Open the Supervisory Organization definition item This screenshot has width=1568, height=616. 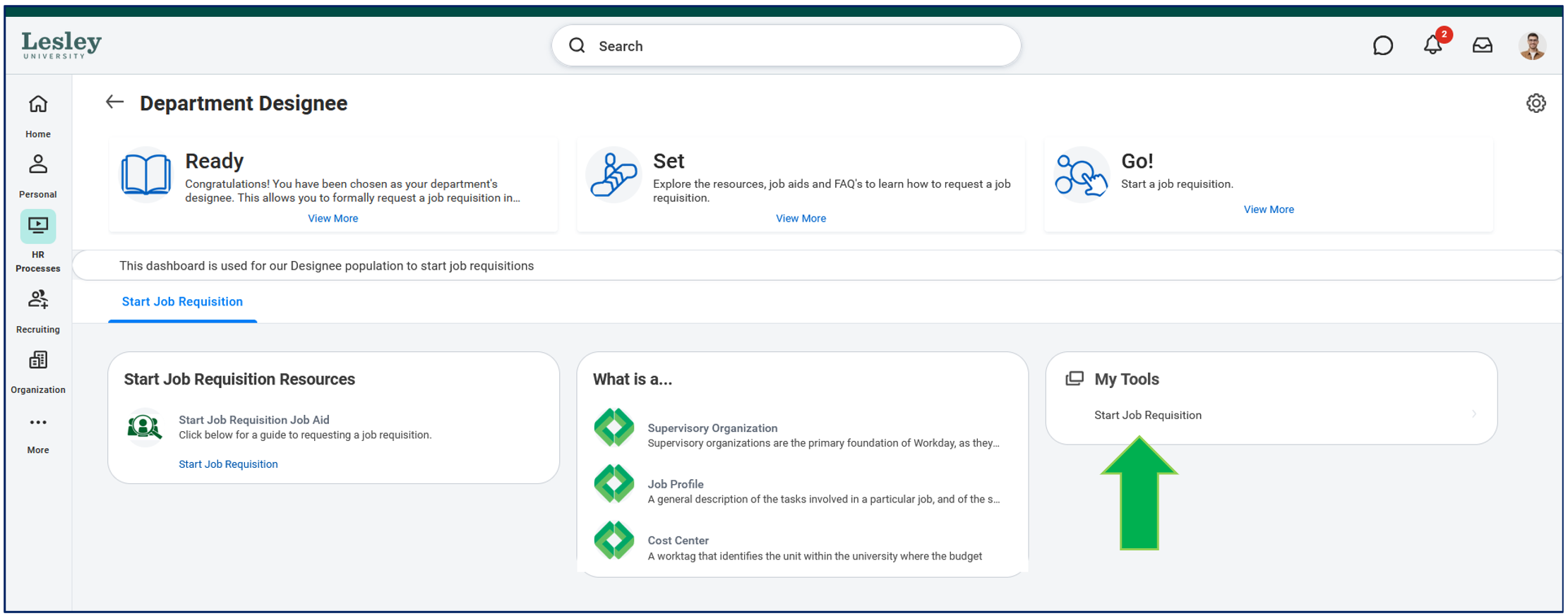tap(796, 435)
